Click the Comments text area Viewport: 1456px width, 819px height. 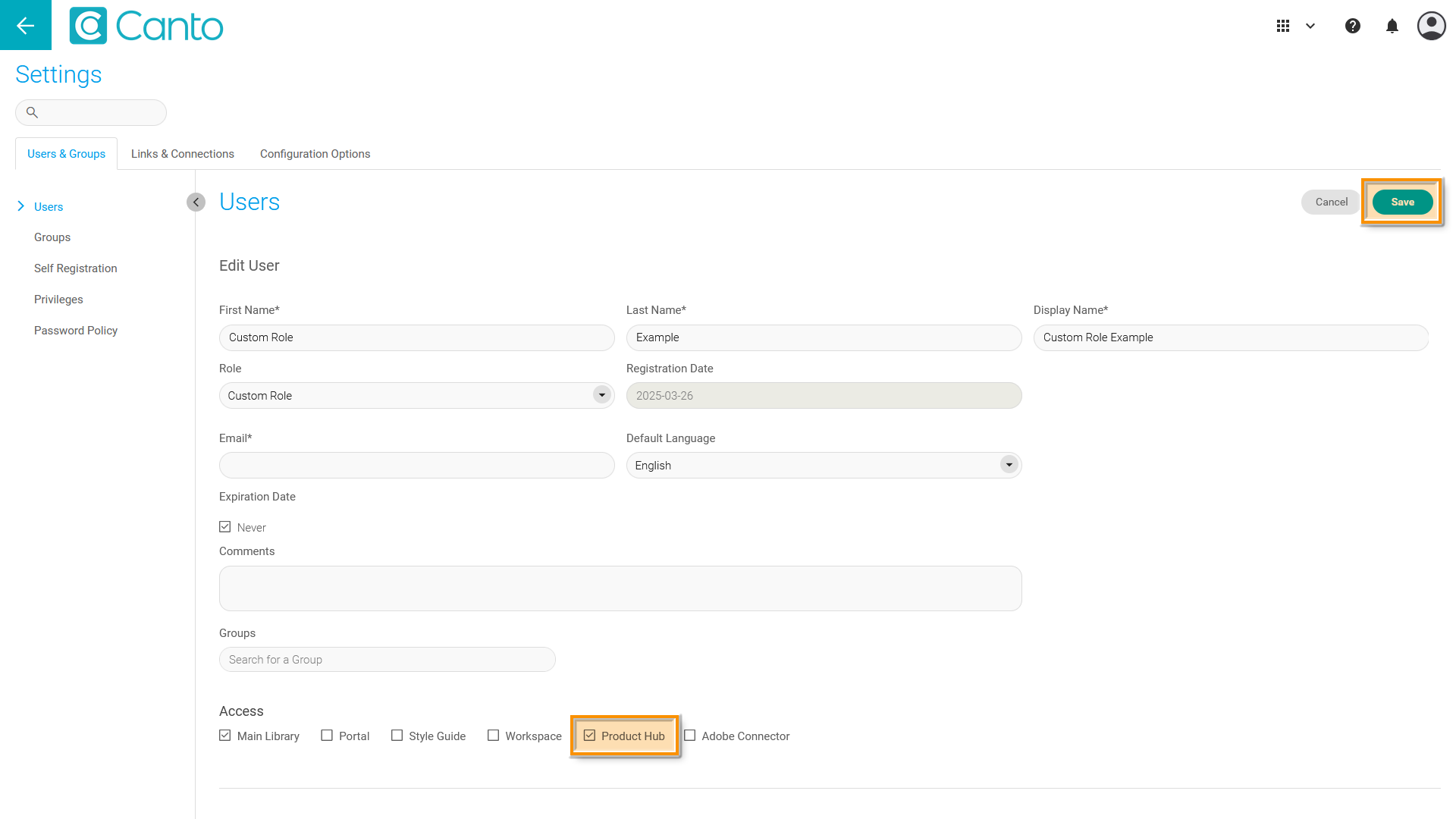point(620,588)
